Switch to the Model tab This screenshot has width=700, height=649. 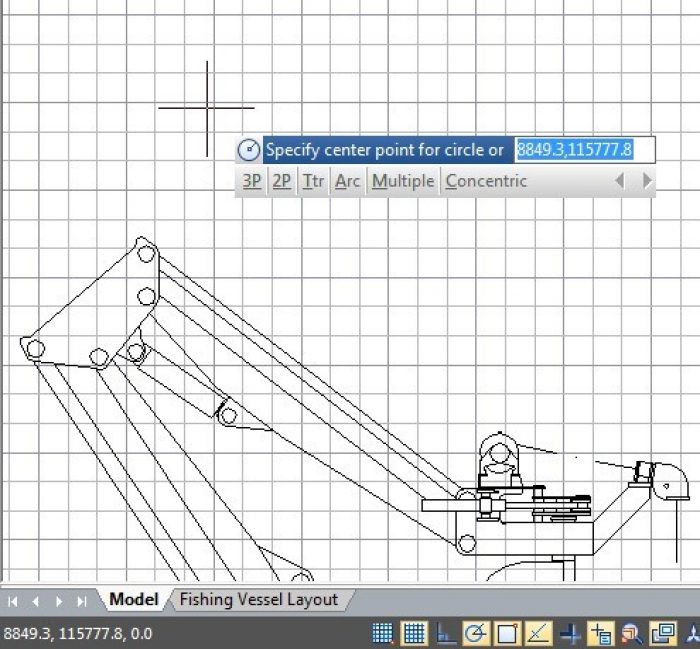pyautogui.click(x=133, y=600)
